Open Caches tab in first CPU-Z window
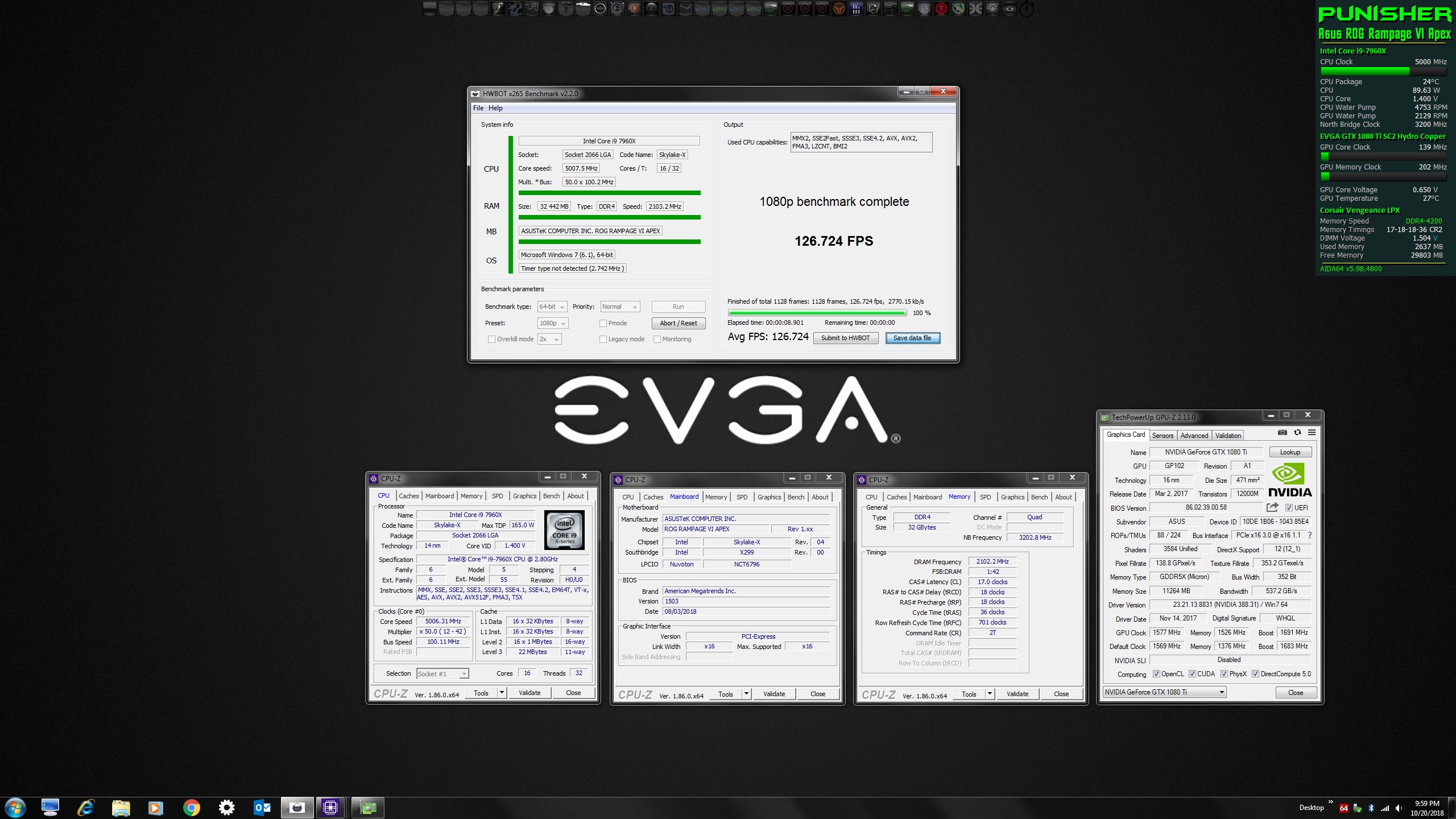Viewport: 1456px width, 819px height. [x=408, y=496]
